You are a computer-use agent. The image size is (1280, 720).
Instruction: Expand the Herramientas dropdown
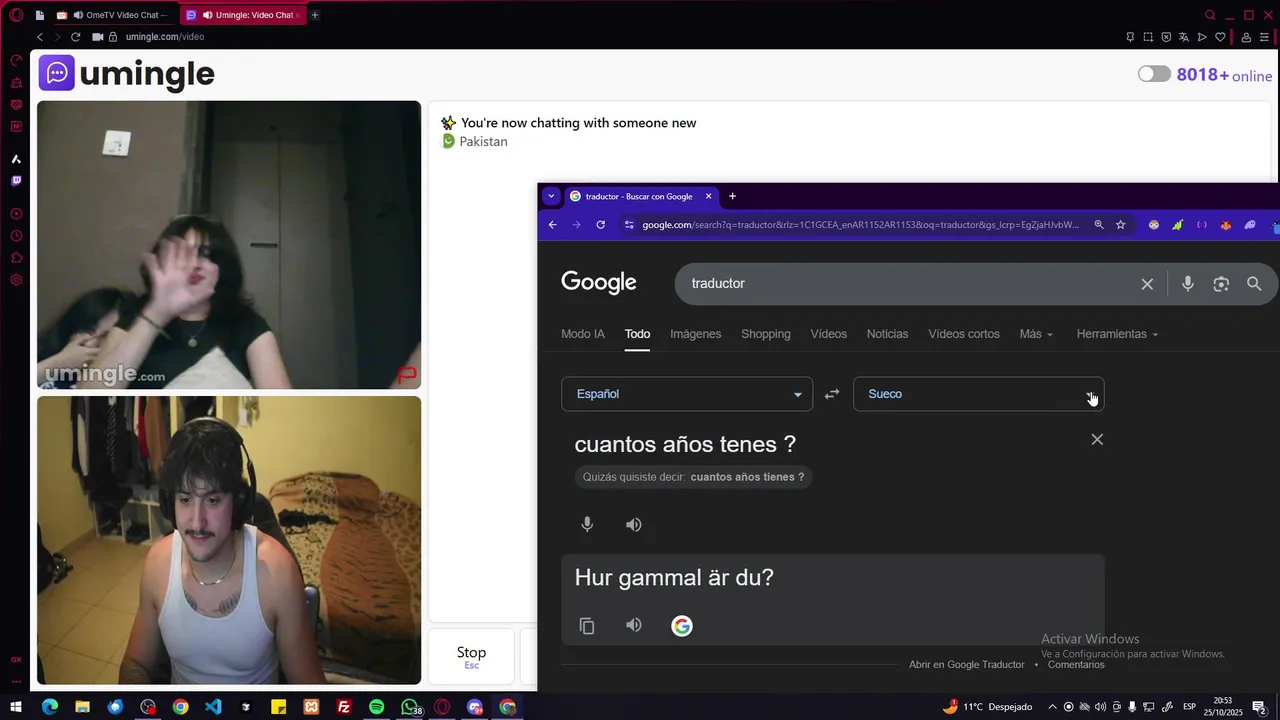1117,334
